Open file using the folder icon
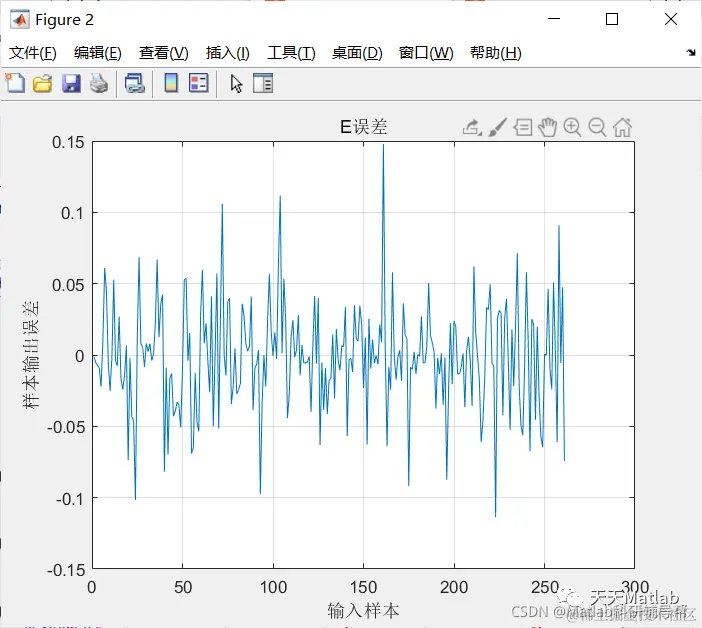702x628 pixels. pos(43,84)
